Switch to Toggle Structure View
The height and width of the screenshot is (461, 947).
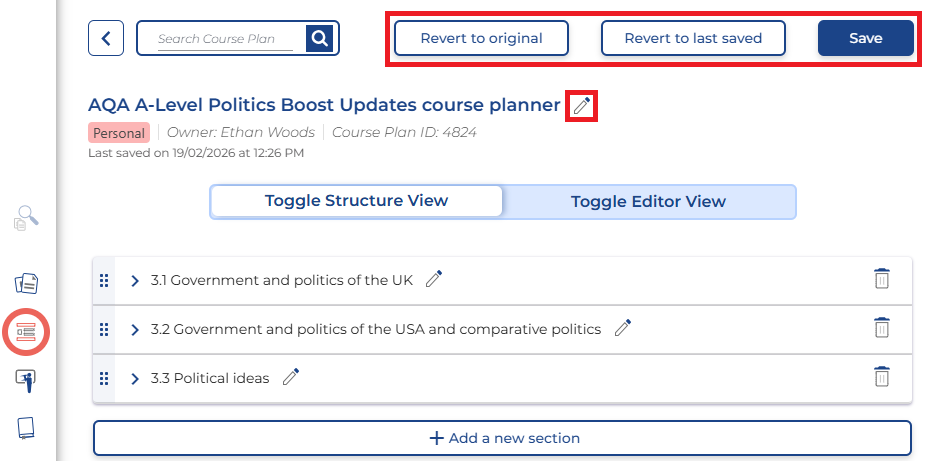coord(356,201)
